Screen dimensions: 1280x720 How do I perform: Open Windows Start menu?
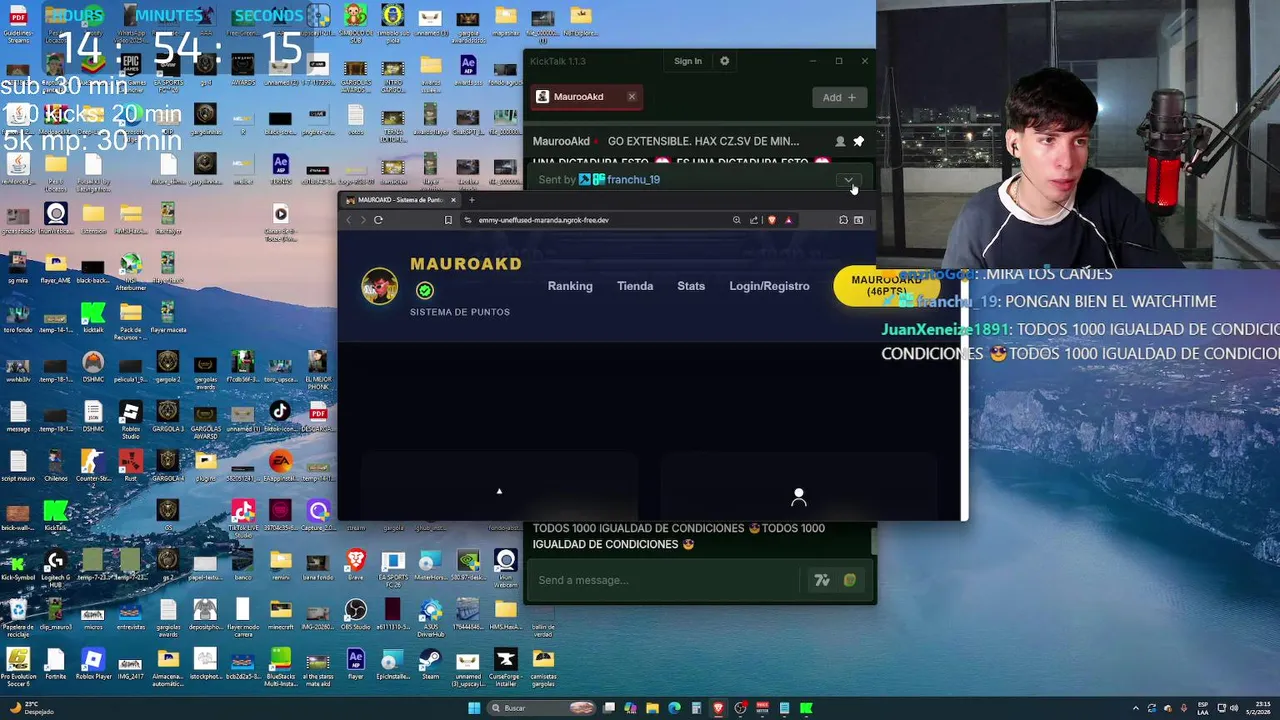point(474,708)
